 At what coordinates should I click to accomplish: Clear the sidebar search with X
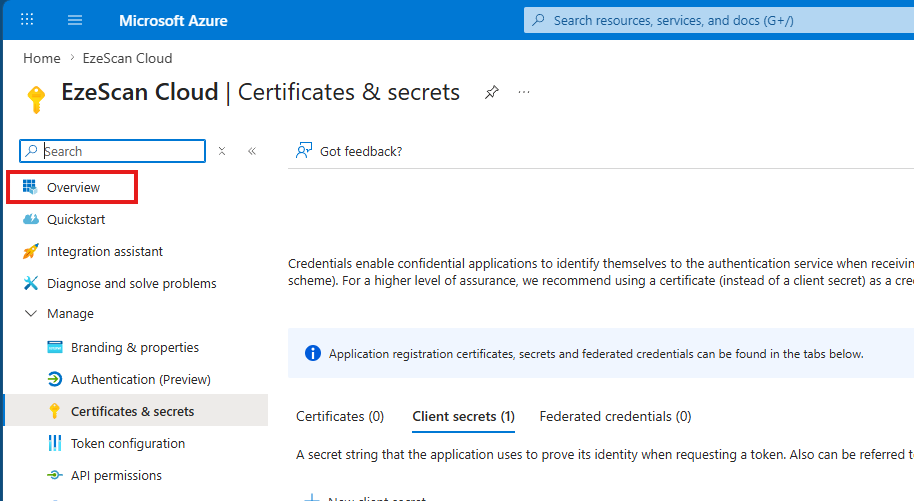pos(222,151)
